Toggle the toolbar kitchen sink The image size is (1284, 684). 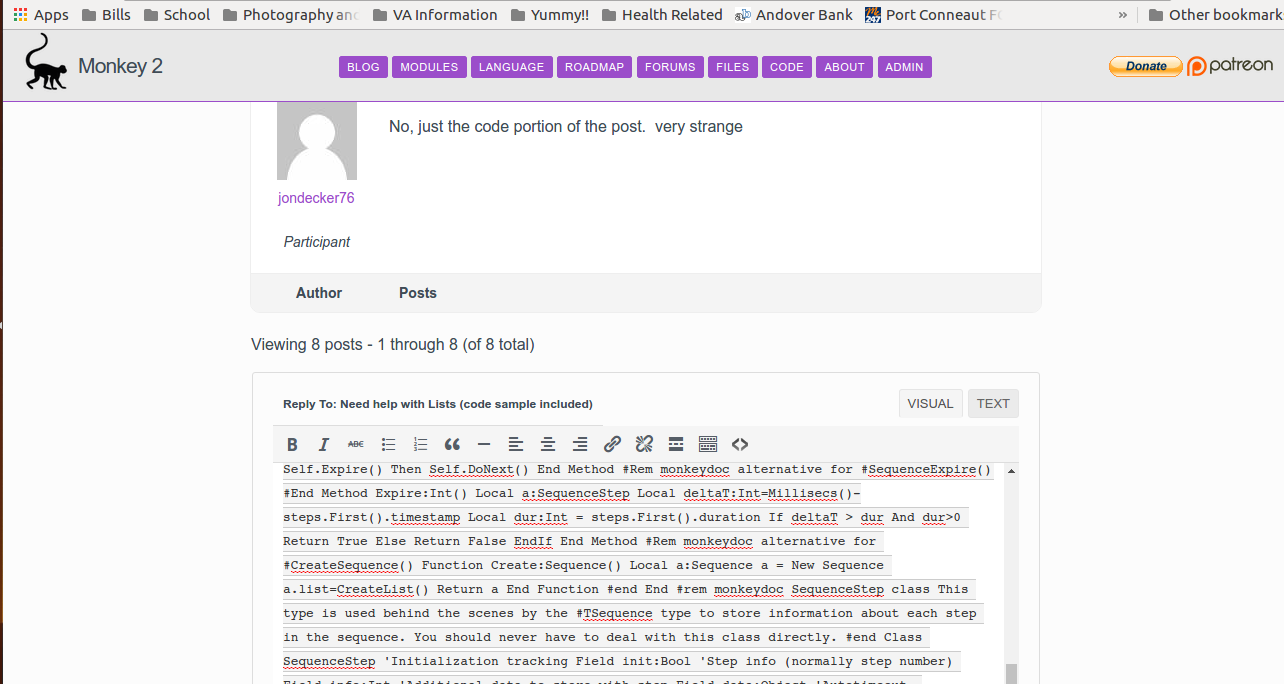pyautogui.click(x=708, y=445)
